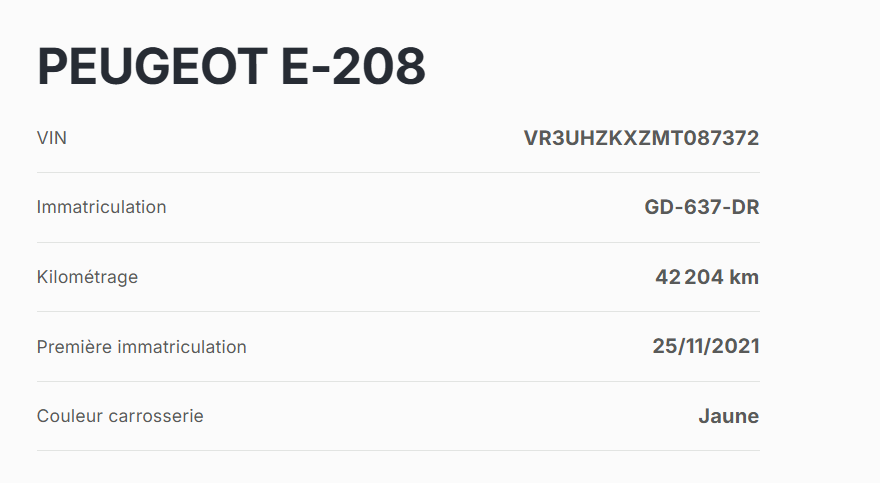Click the separator line beneath the GD-637-DR row
This screenshot has width=880, height=483.
(x=398, y=242)
